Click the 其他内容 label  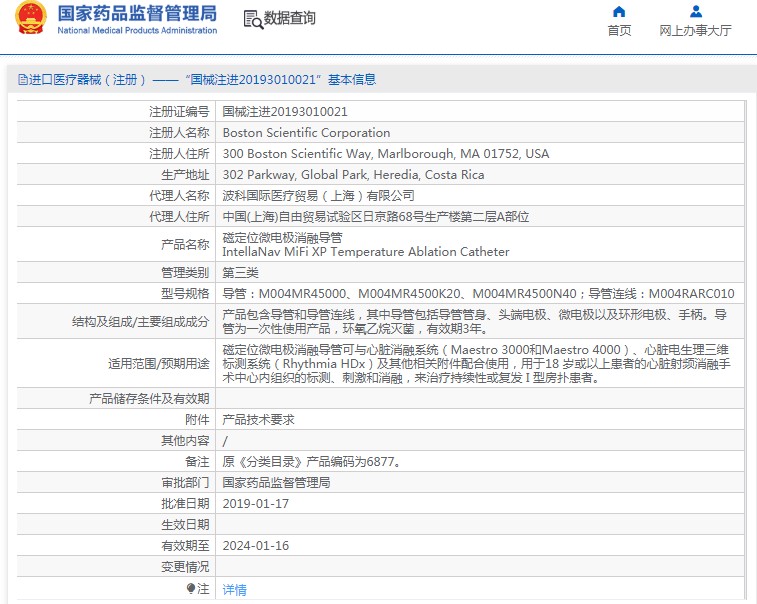(185, 441)
